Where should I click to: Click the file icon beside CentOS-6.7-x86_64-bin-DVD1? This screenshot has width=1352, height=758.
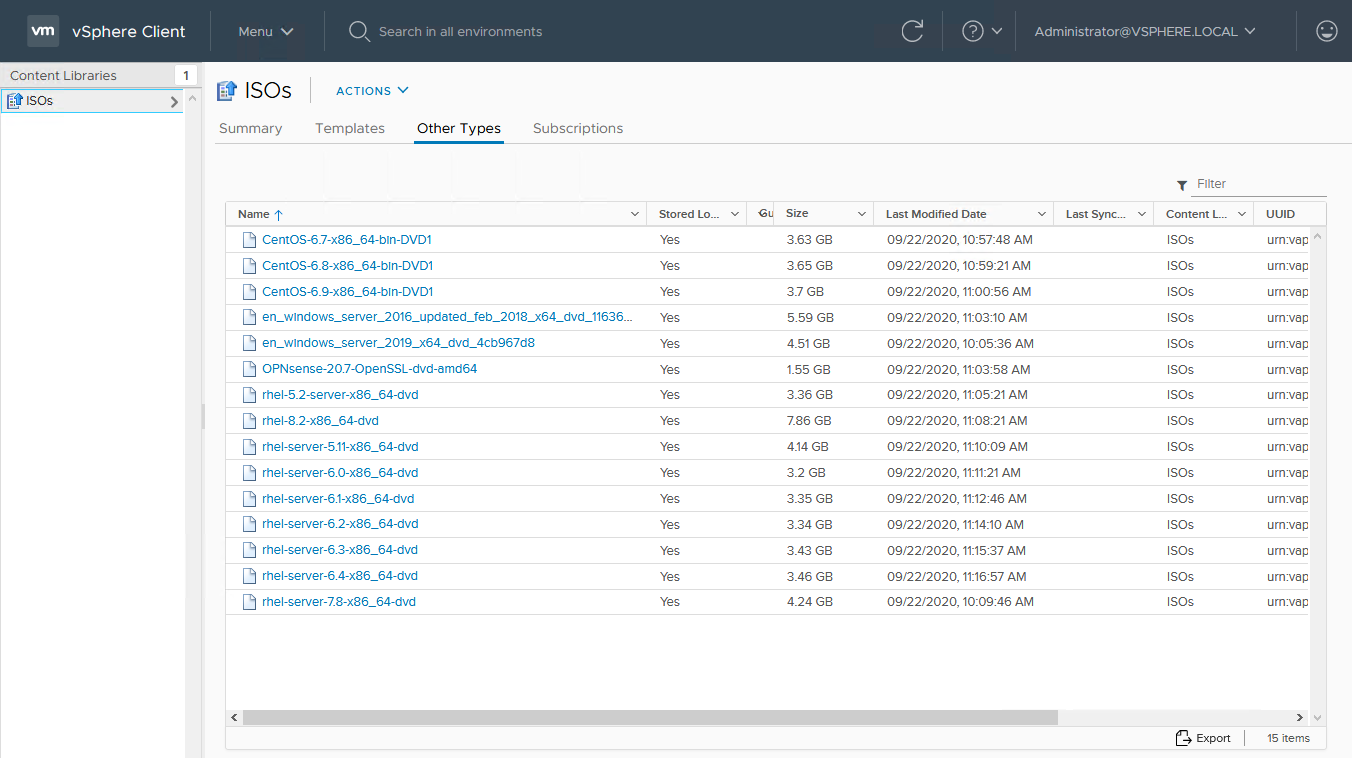[x=249, y=239]
